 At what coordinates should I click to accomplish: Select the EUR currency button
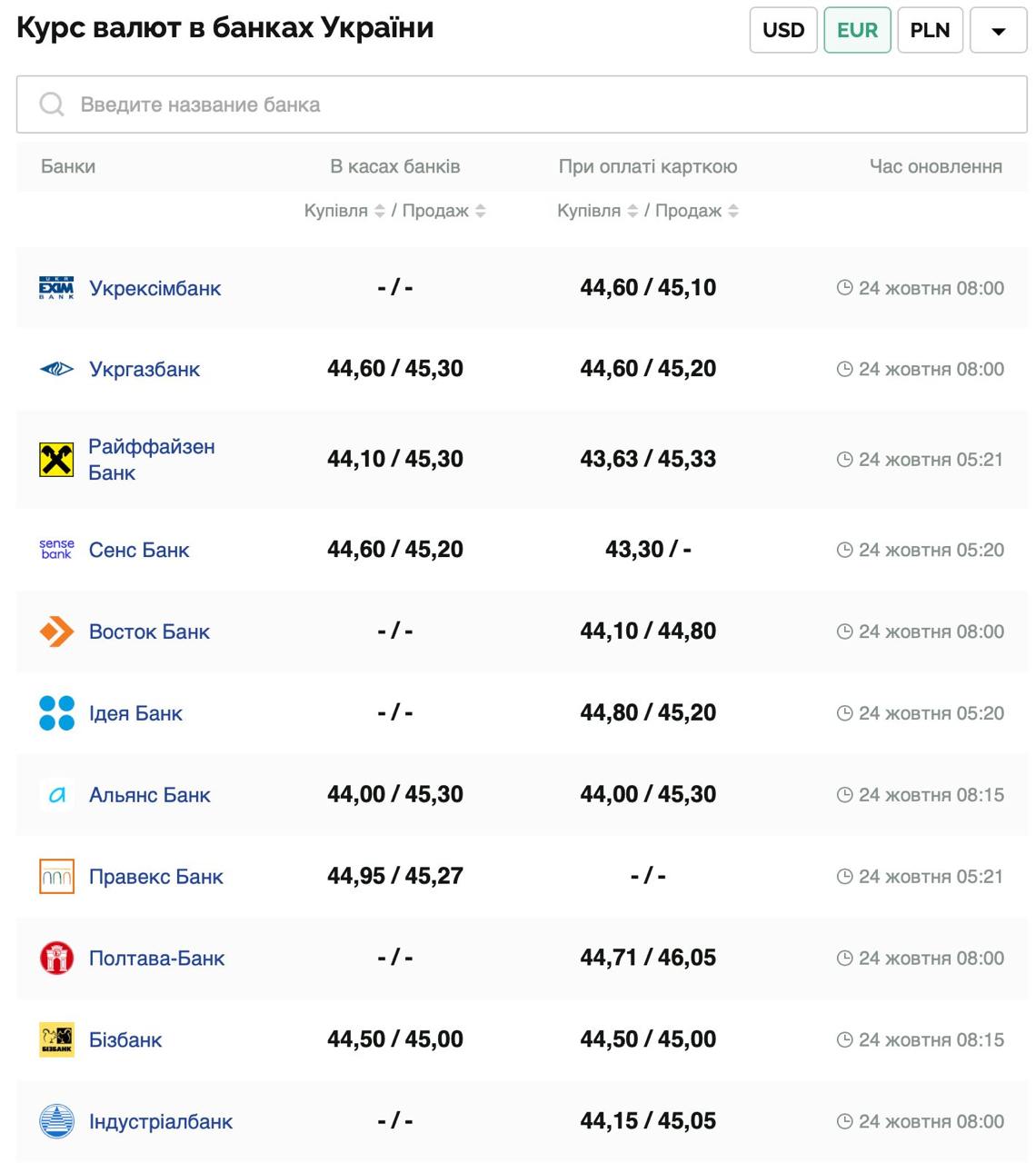tap(856, 30)
